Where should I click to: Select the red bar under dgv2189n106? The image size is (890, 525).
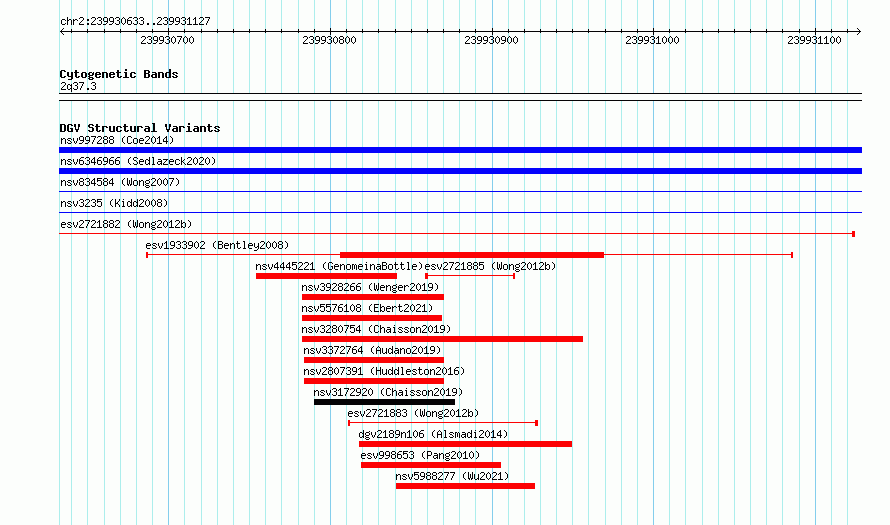tap(465, 444)
